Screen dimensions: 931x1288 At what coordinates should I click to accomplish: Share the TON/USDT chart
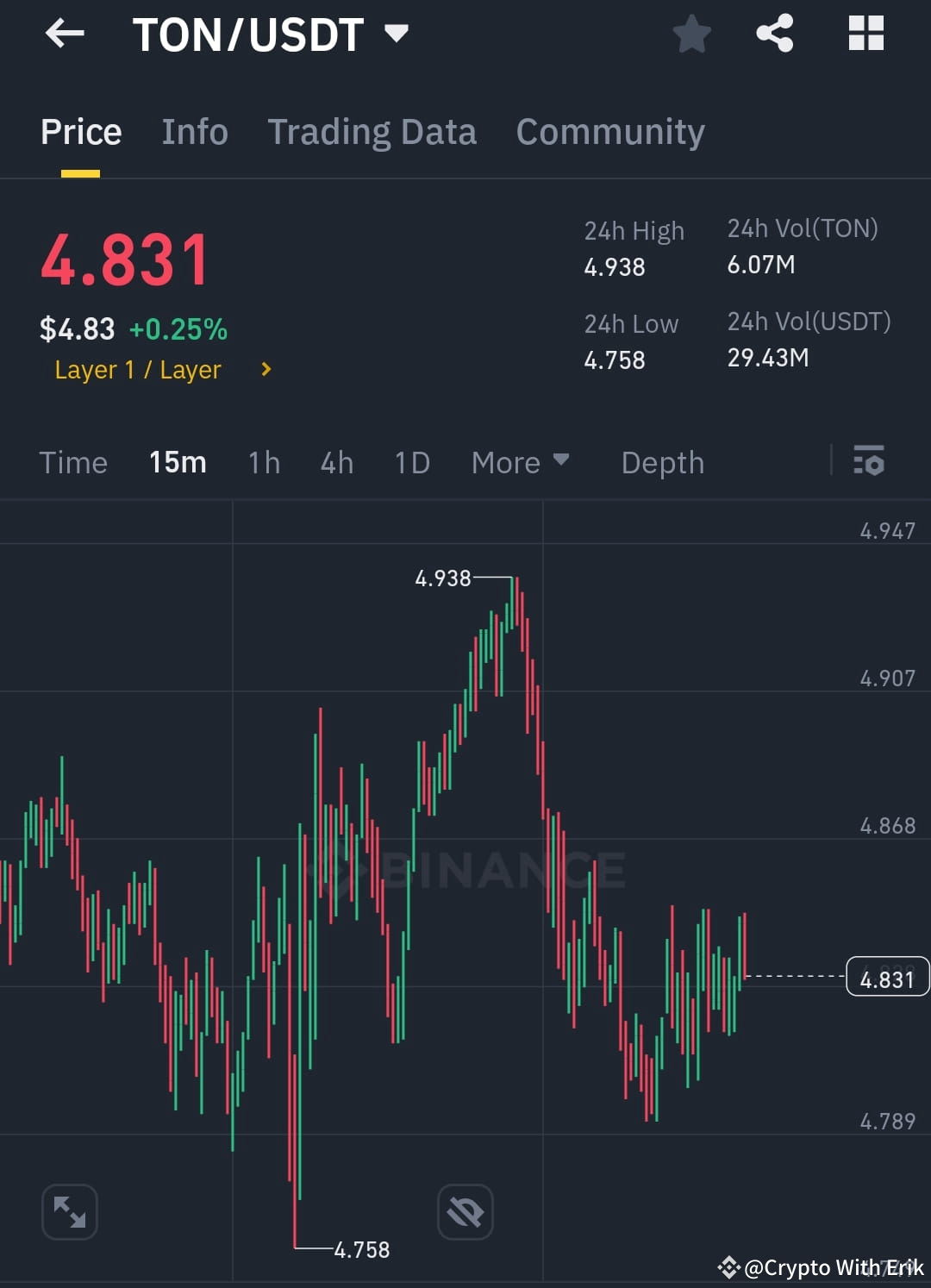pyautogui.click(x=775, y=33)
